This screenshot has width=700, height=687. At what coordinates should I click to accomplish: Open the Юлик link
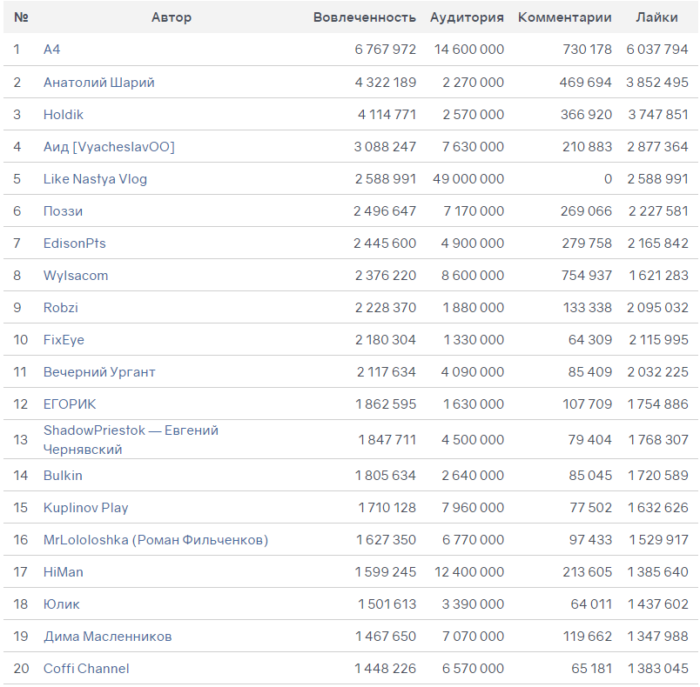(62, 604)
